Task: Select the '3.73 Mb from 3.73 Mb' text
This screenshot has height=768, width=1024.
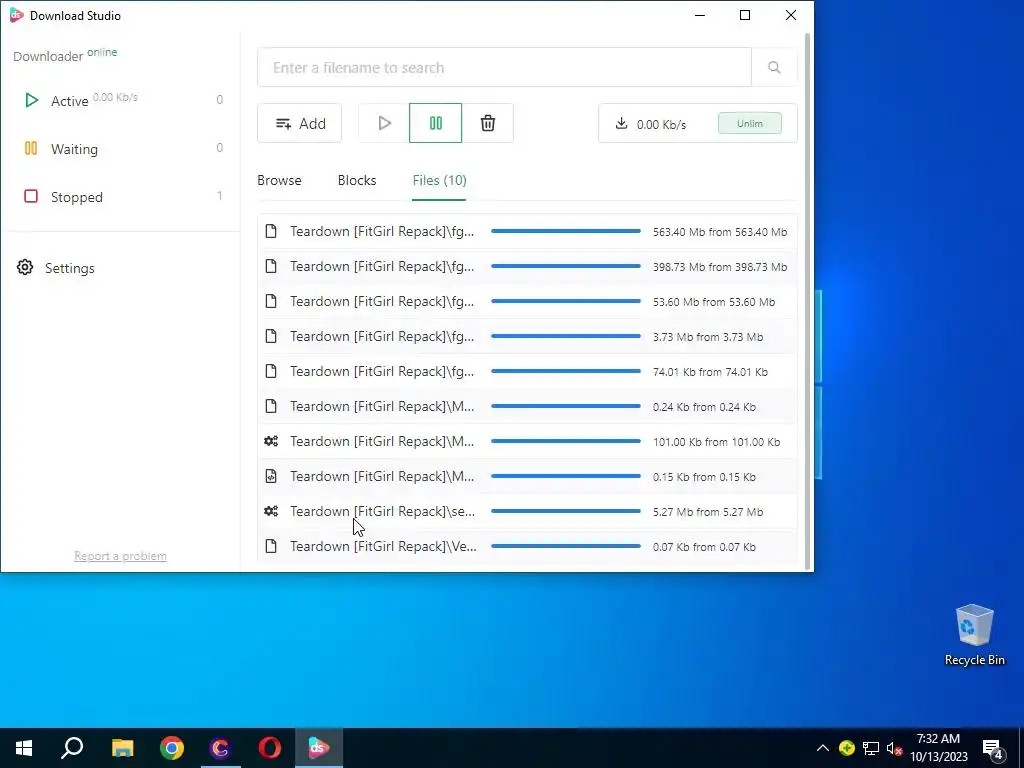Action: 708,337
